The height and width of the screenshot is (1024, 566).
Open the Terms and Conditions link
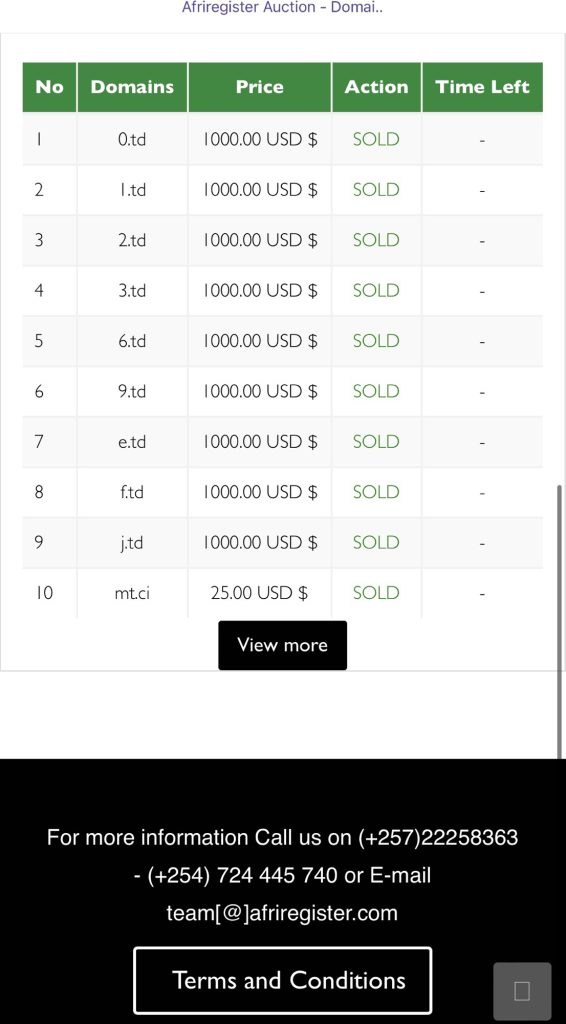click(x=283, y=980)
